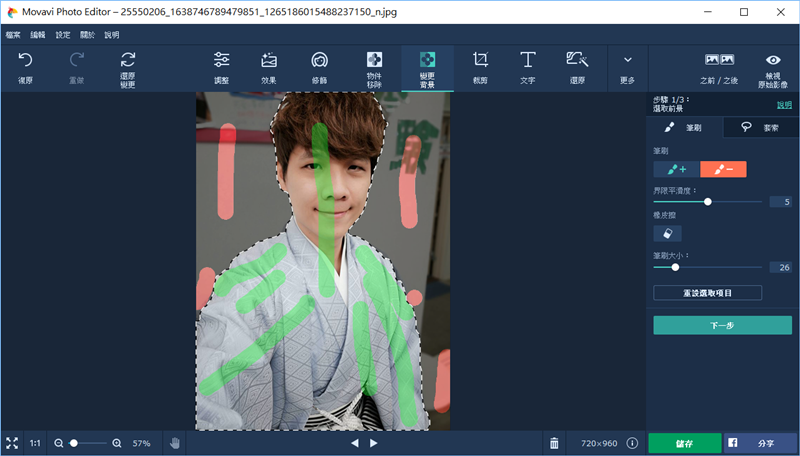
Task: Click the zoom out magnifier
Action: pos(59,443)
